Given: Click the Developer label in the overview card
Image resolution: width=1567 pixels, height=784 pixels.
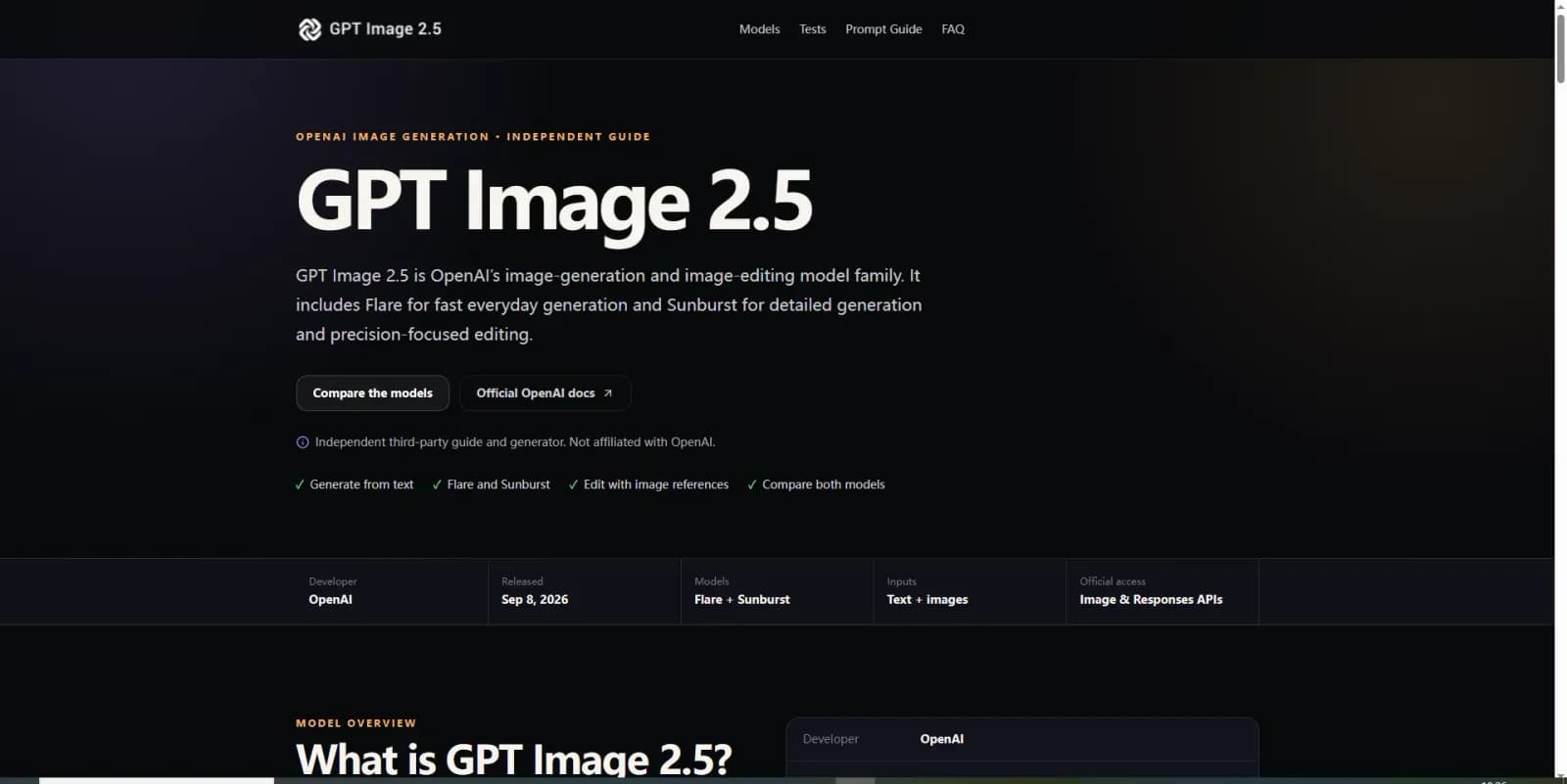Looking at the screenshot, I should pos(831,739).
